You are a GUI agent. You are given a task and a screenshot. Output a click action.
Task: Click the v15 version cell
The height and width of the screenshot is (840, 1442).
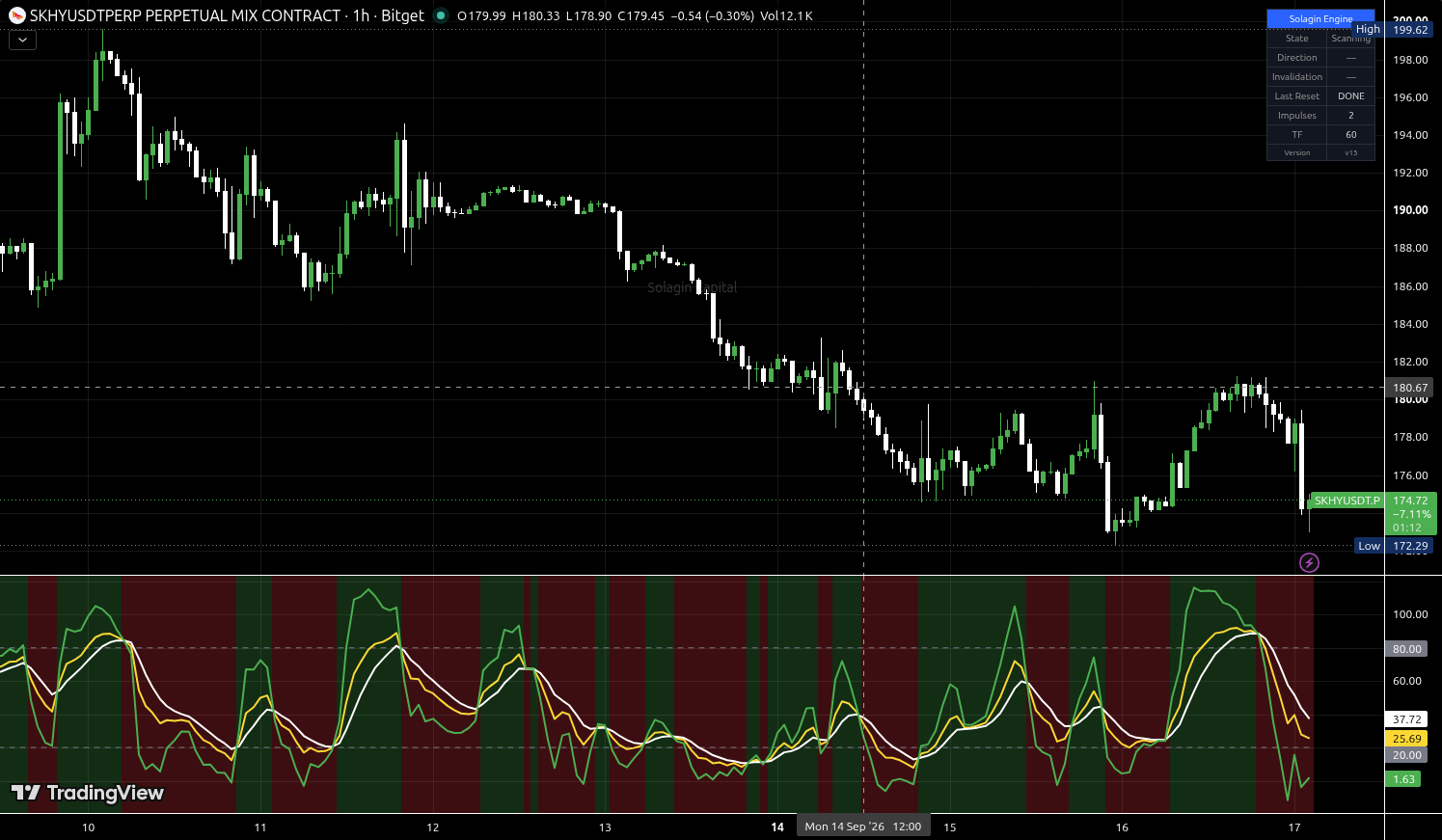(x=1350, y=152)
